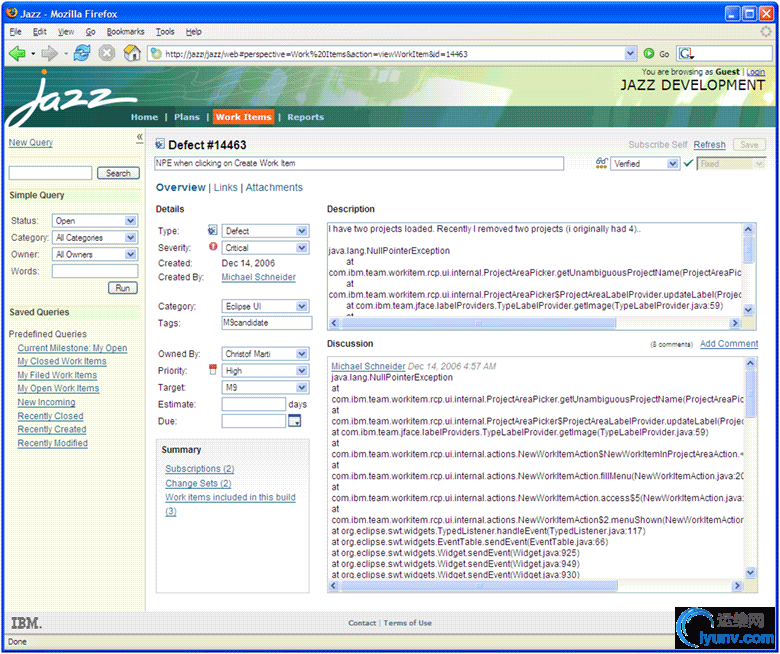This screenshot has width=780, height=654.
Task: Click the Firefox throbber icon at top right
Action: tap(766, 31)
